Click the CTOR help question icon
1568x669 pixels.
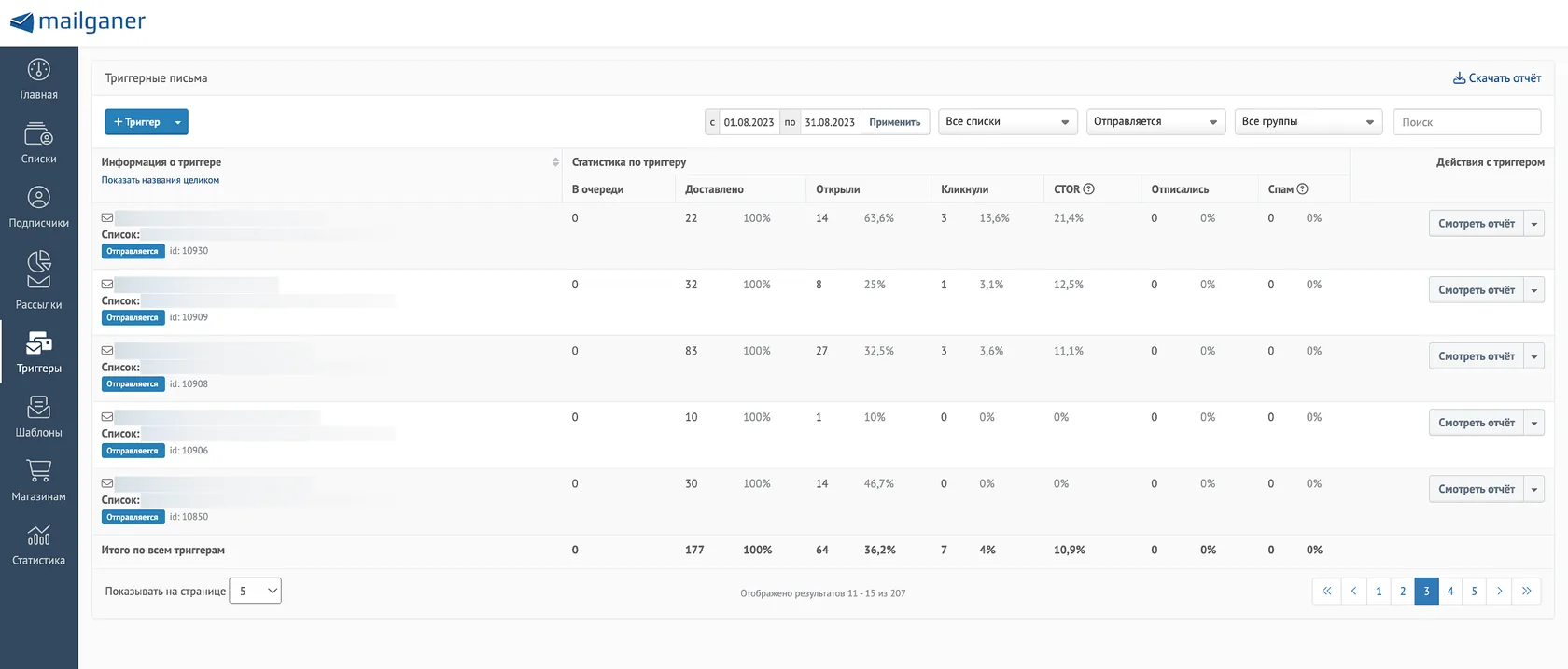point(1088,188)
